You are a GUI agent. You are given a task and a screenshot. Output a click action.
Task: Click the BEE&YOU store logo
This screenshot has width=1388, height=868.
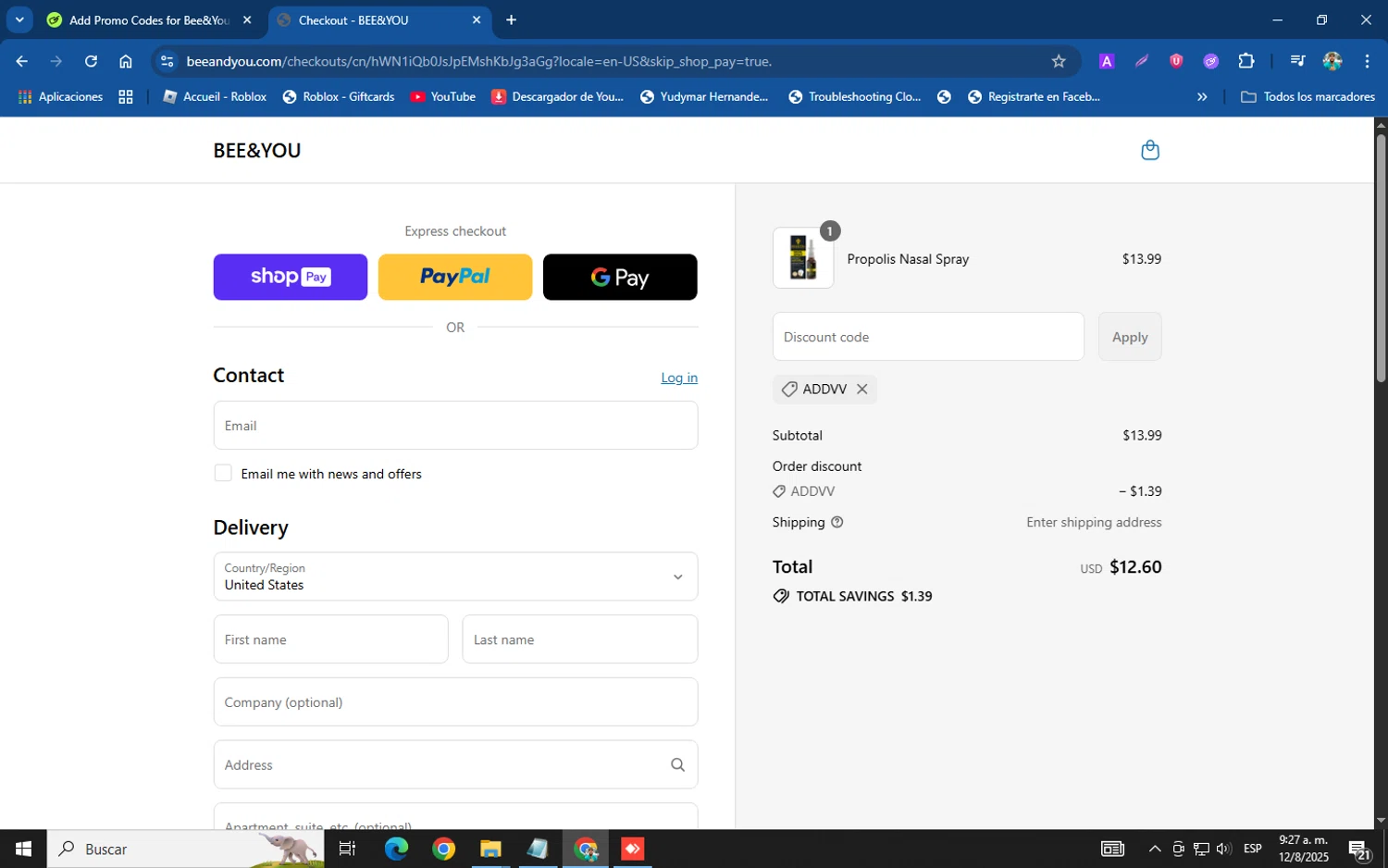pyautogui.click(x=257, y=151)
